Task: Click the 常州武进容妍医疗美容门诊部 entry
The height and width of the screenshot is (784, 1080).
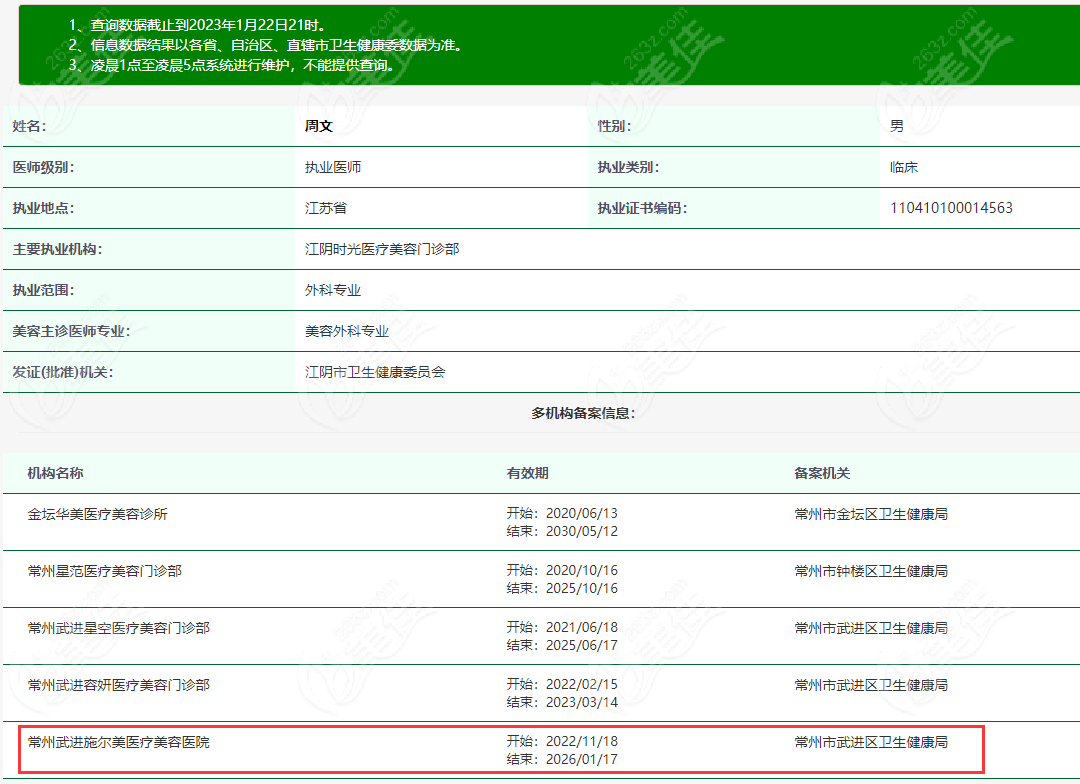Action: click(x=119, y=685)
